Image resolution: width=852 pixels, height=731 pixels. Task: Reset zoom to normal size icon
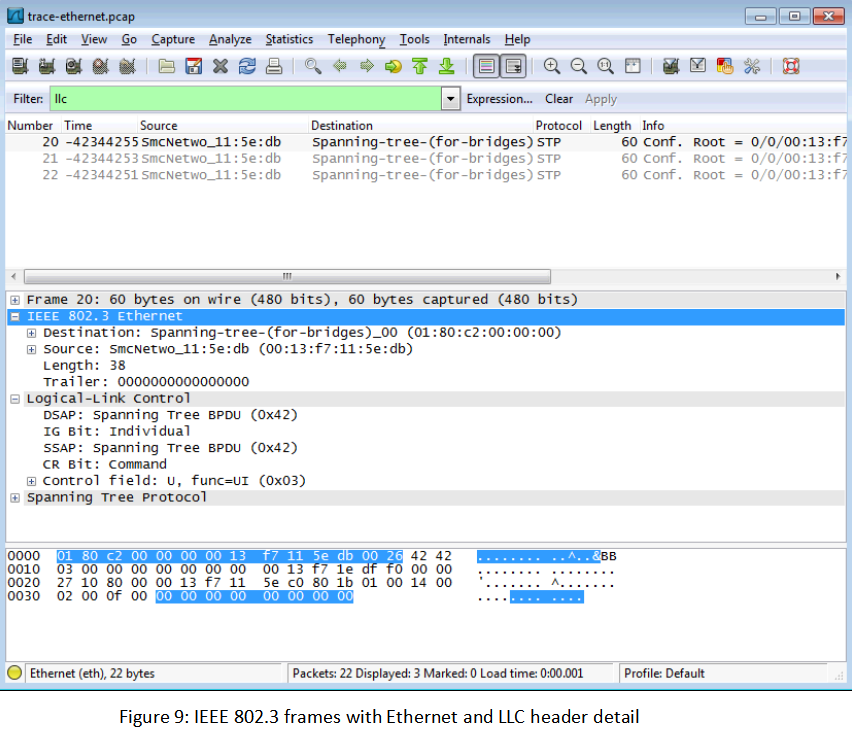point(605,66)
